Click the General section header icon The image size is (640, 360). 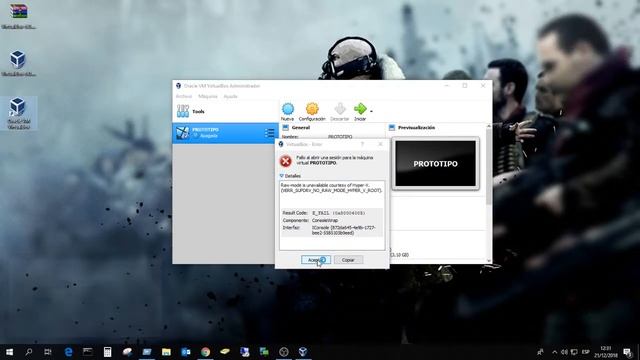click(285, 128)
